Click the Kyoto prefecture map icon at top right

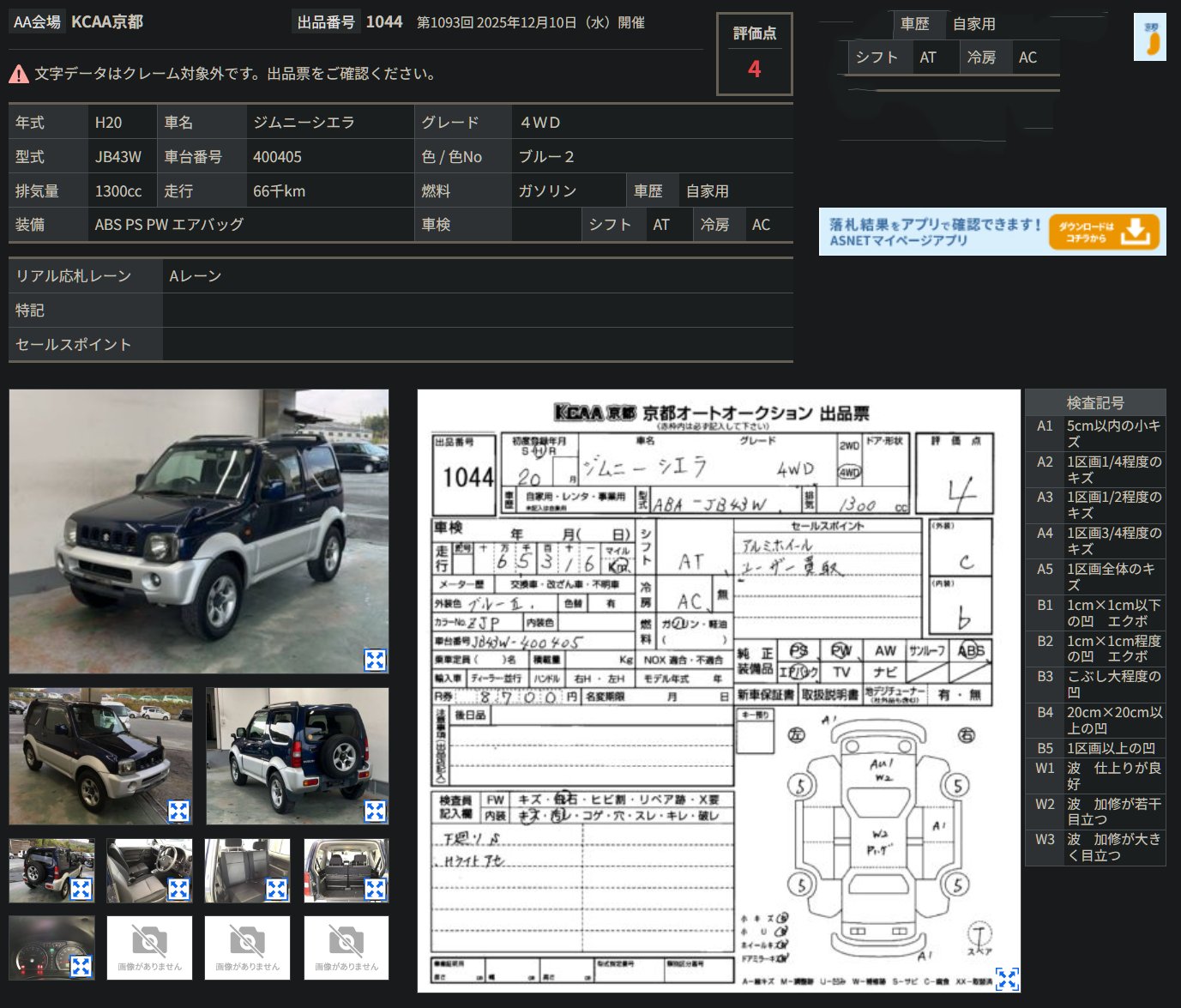pos(1150,39)
